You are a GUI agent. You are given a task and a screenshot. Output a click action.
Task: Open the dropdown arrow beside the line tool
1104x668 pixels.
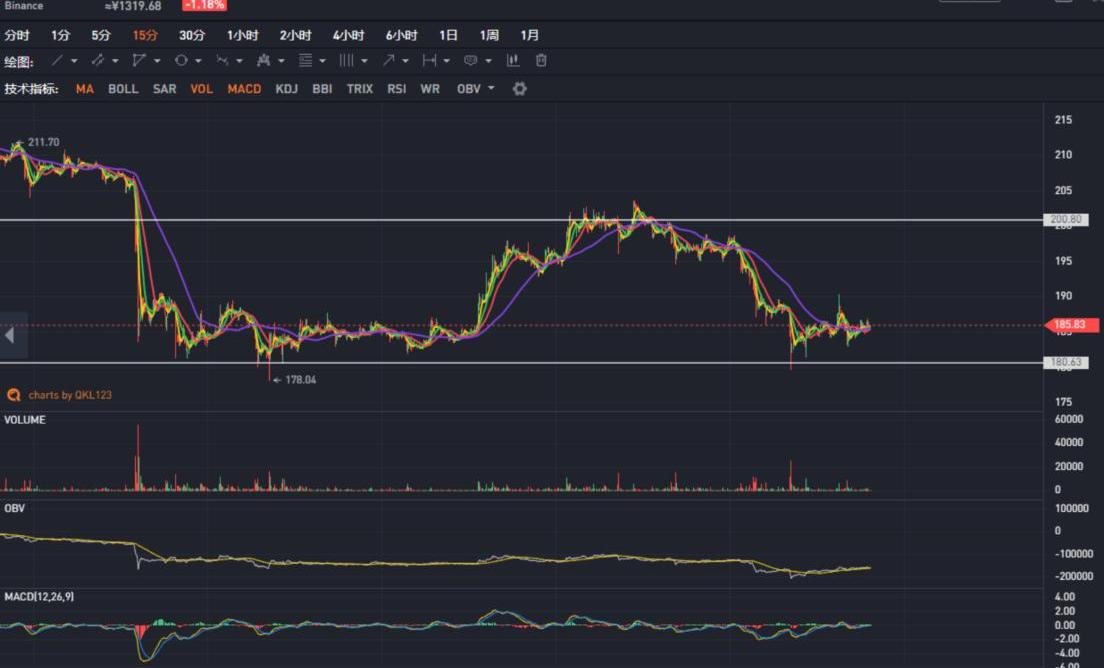(74, 61)
